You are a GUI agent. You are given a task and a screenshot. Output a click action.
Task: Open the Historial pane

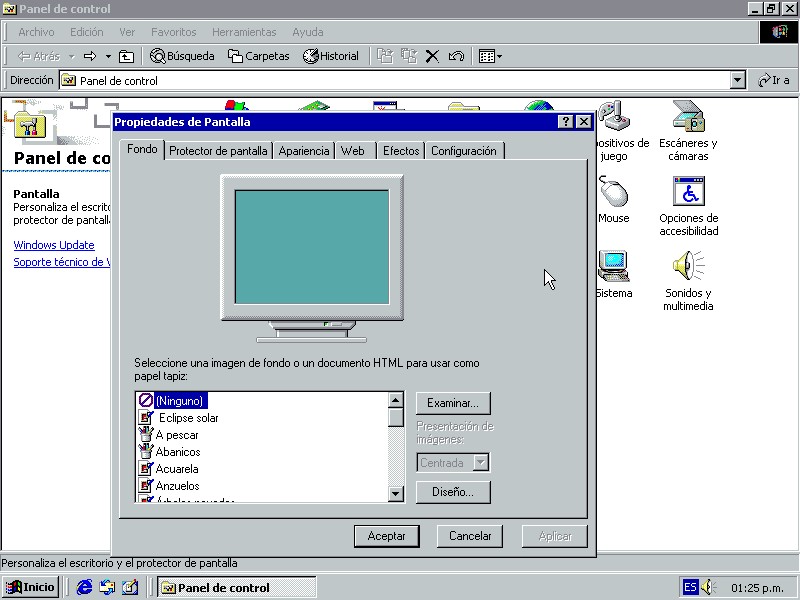pyautogui.click(x=331, y=56)
